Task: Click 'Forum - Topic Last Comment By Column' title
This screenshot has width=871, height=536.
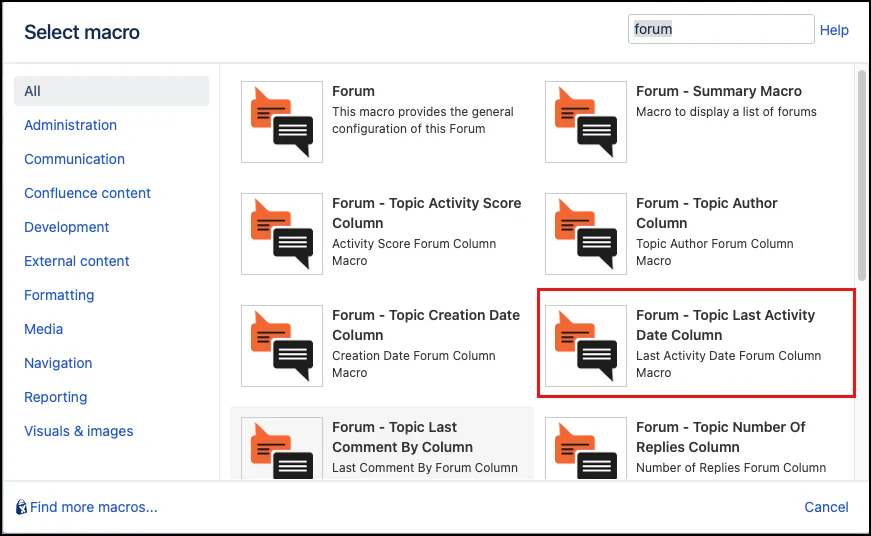Action: pos(403,437)
